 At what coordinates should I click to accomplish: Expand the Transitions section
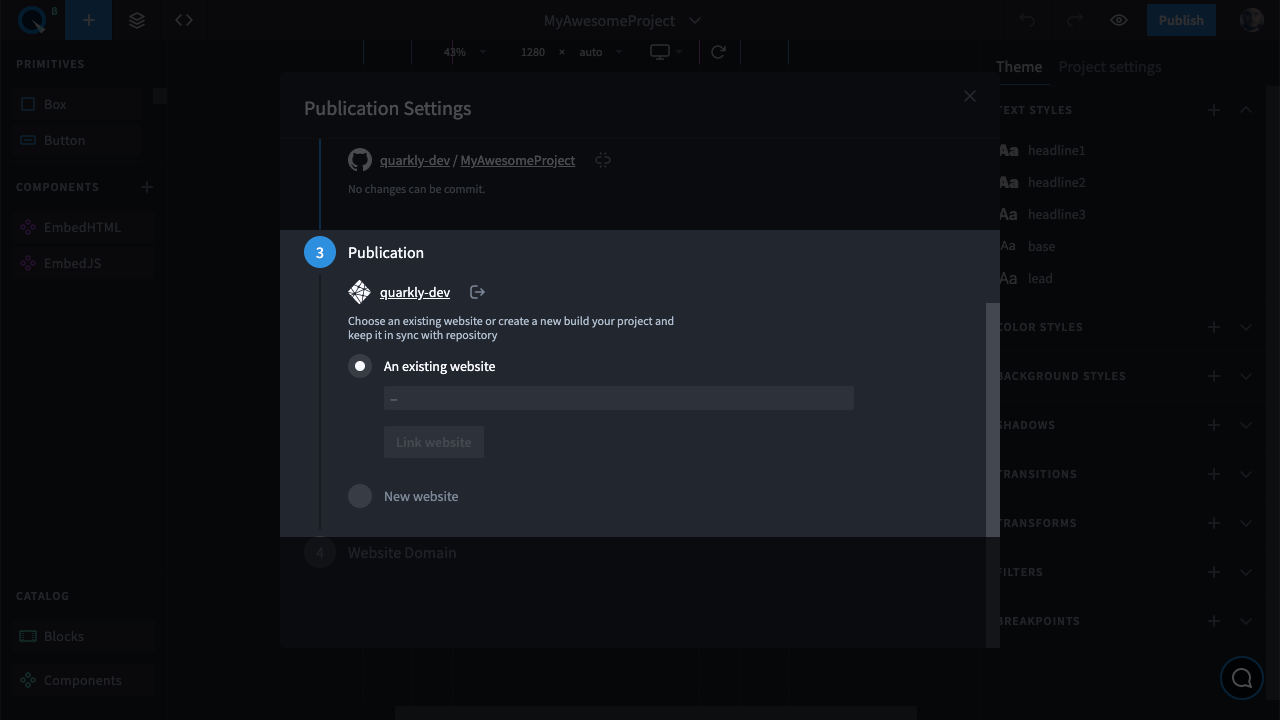(1246, 474)
